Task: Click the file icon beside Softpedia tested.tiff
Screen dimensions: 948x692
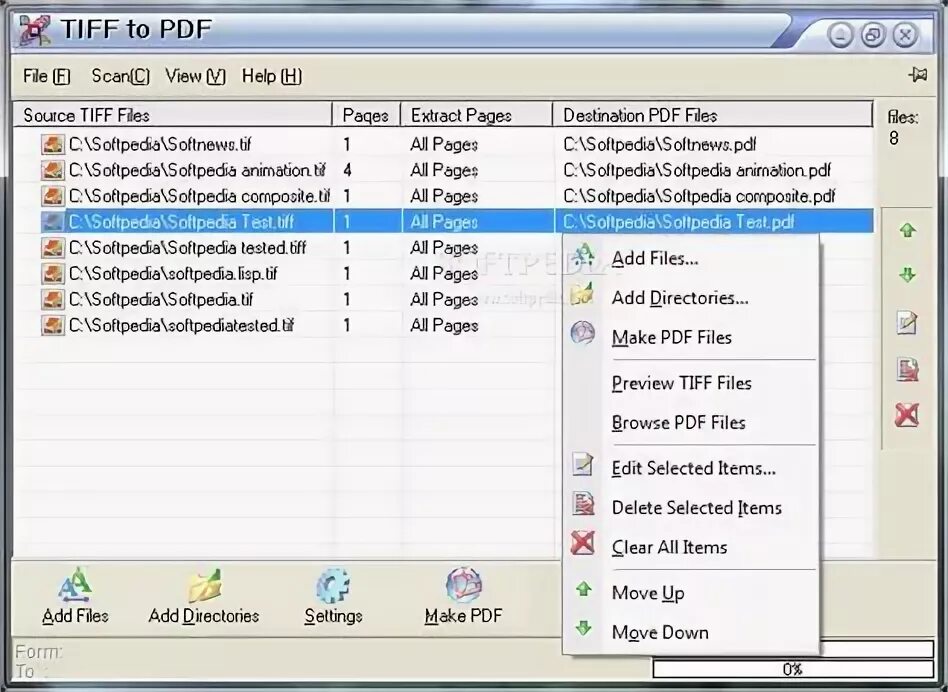Action: 53,248
